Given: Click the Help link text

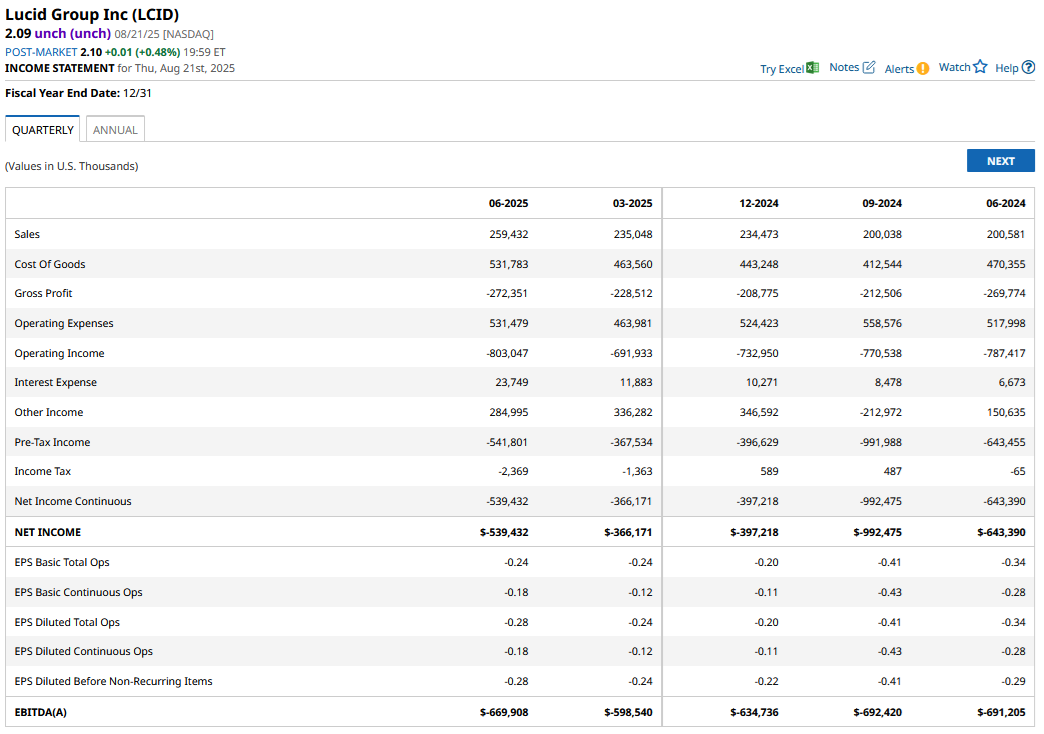Looking at the screenshot, I should click(x=1007, y=68).
